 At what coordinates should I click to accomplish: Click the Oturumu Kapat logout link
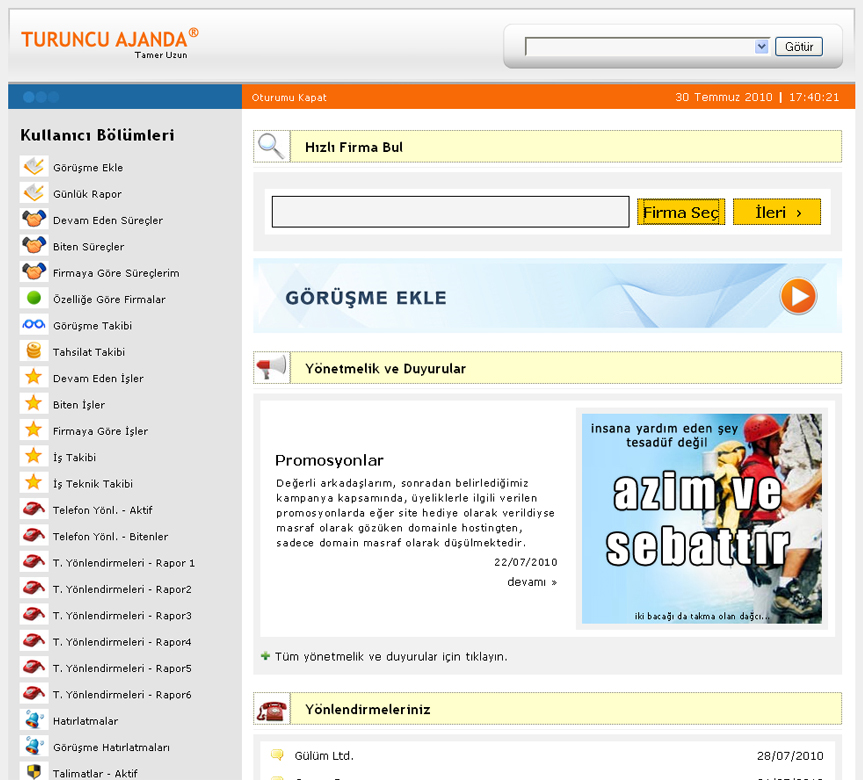pos(289,98)
